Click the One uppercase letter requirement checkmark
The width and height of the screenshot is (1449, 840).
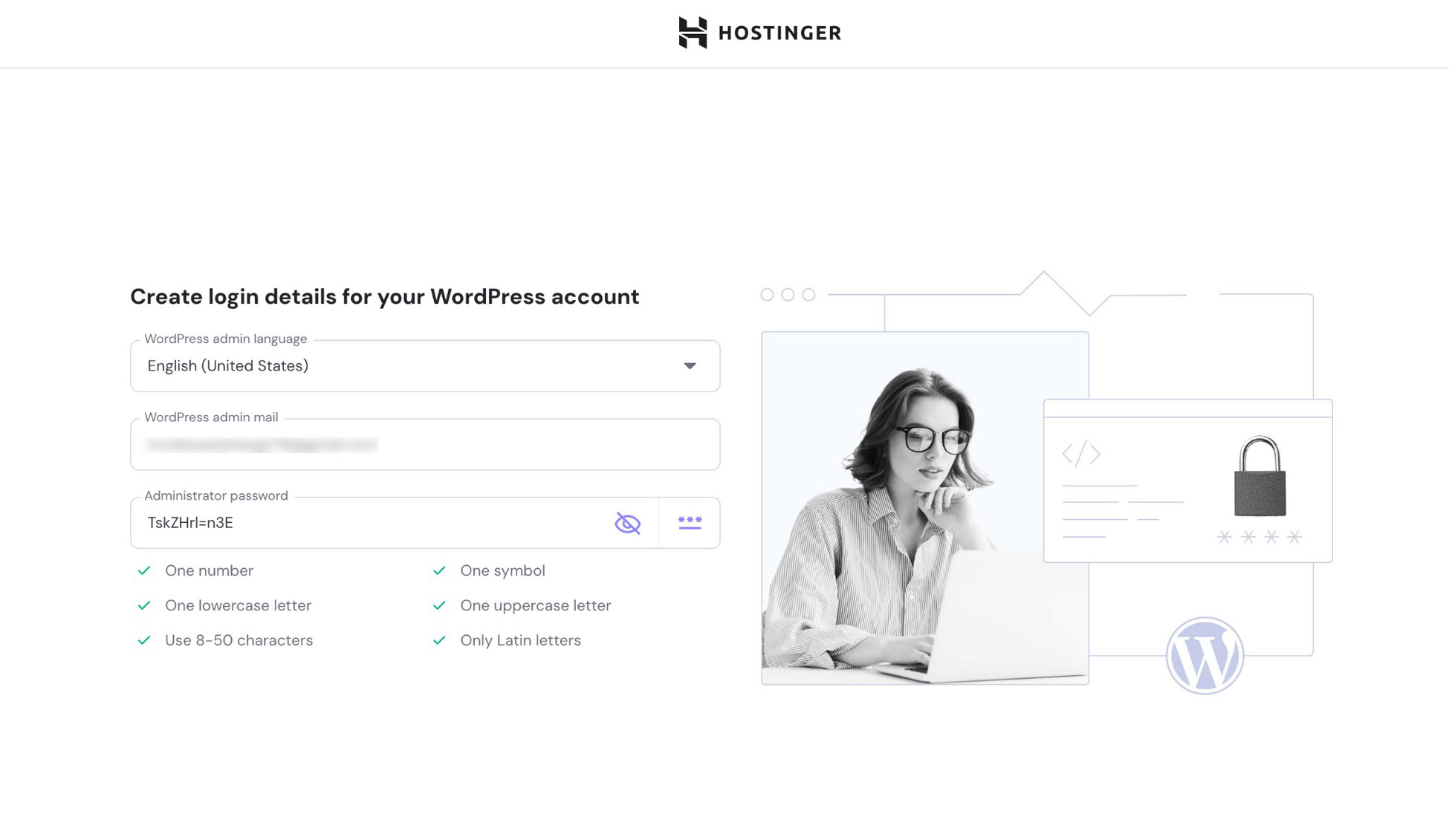click(x=439, y=605)
